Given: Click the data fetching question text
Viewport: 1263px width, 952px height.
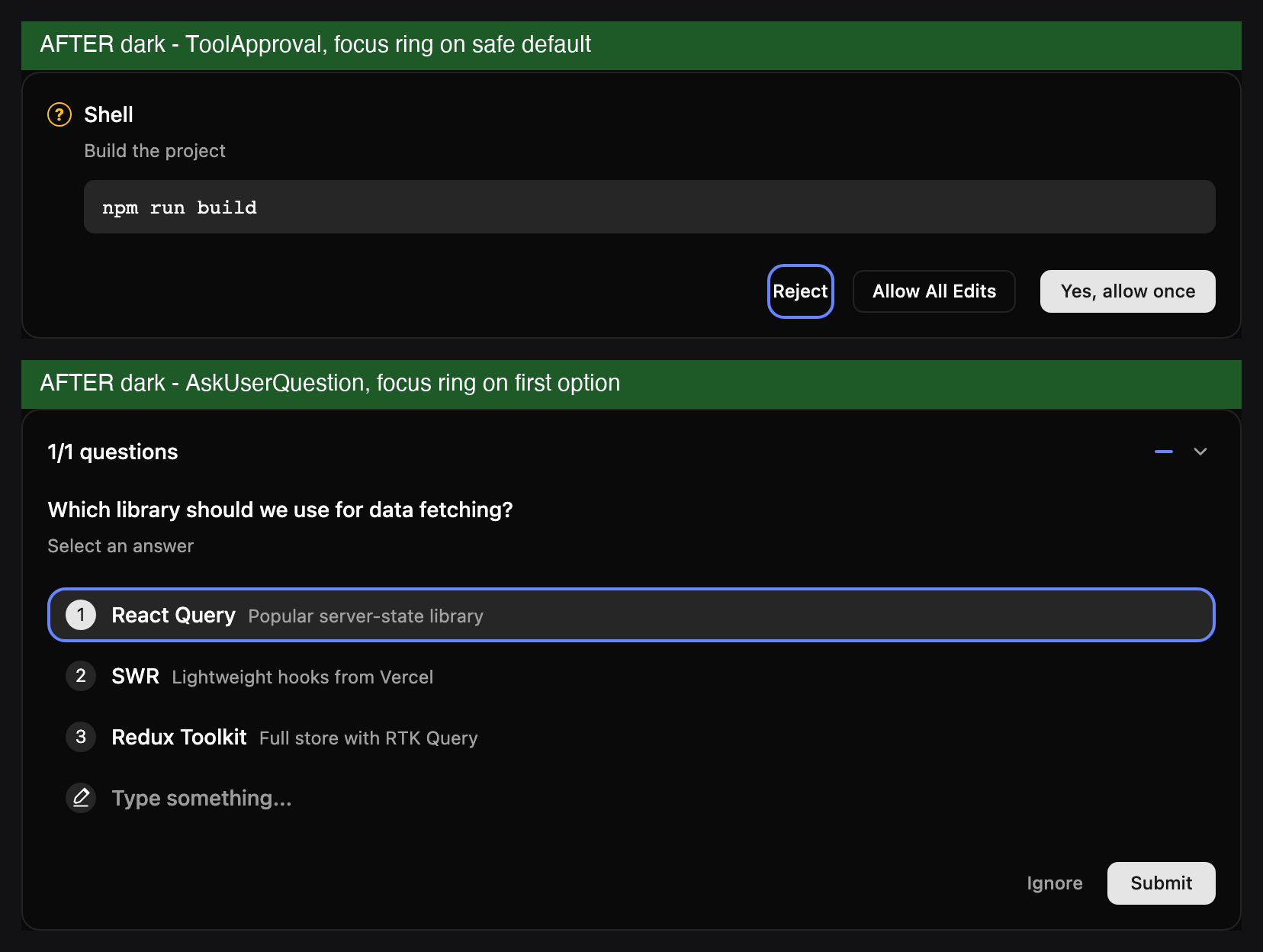Looking at the screenshot, I should tap(280, 510).
